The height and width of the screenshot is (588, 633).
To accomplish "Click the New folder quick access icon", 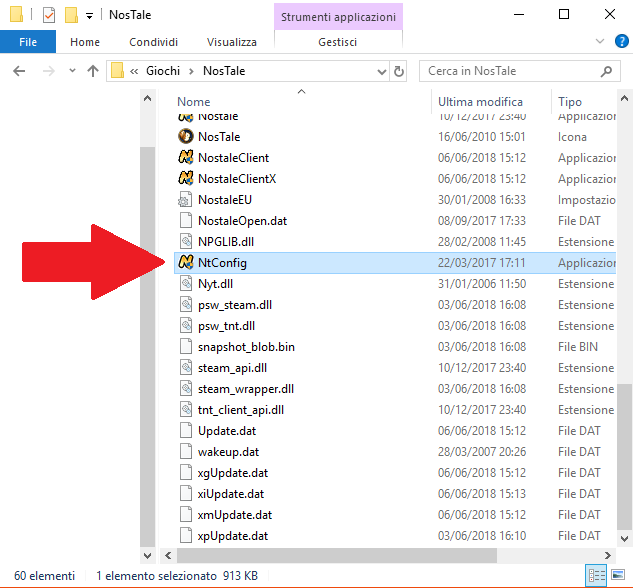I will (71, 15).
